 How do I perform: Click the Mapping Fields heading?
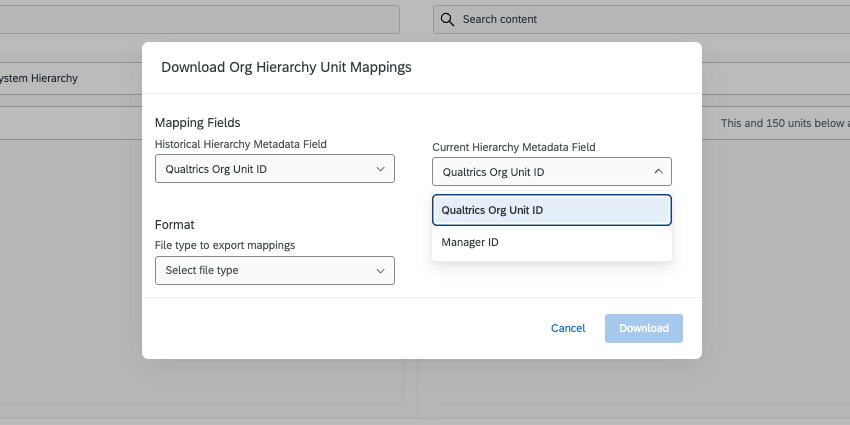[197, 123]
